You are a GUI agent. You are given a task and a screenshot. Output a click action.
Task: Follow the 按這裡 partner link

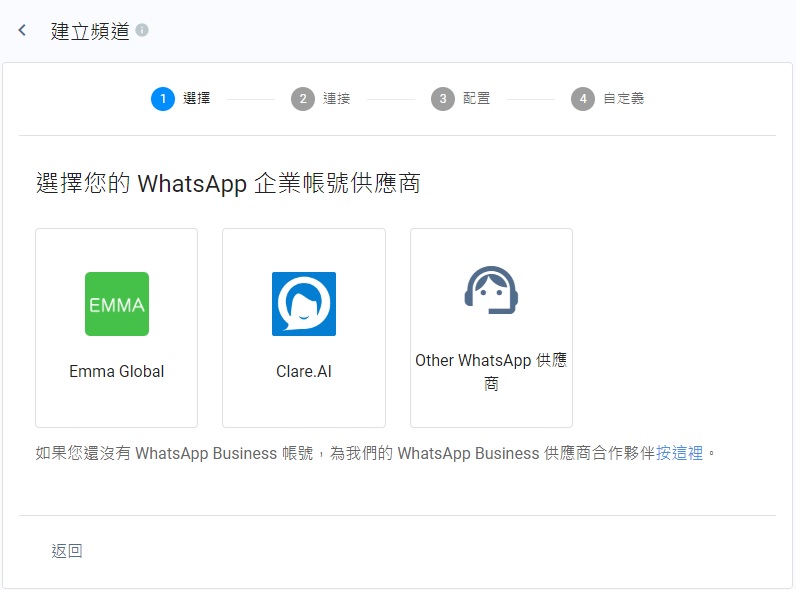679,453
